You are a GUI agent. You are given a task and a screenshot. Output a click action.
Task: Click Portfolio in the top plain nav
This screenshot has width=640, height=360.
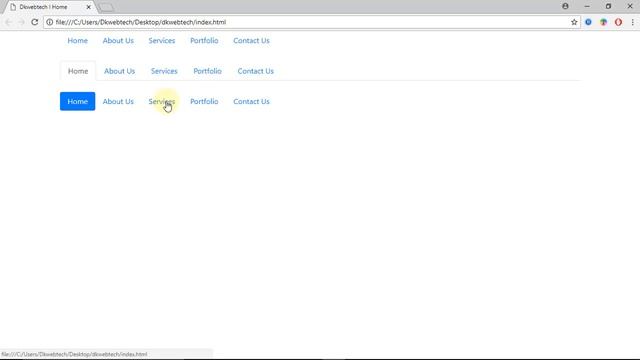(204, 40)
